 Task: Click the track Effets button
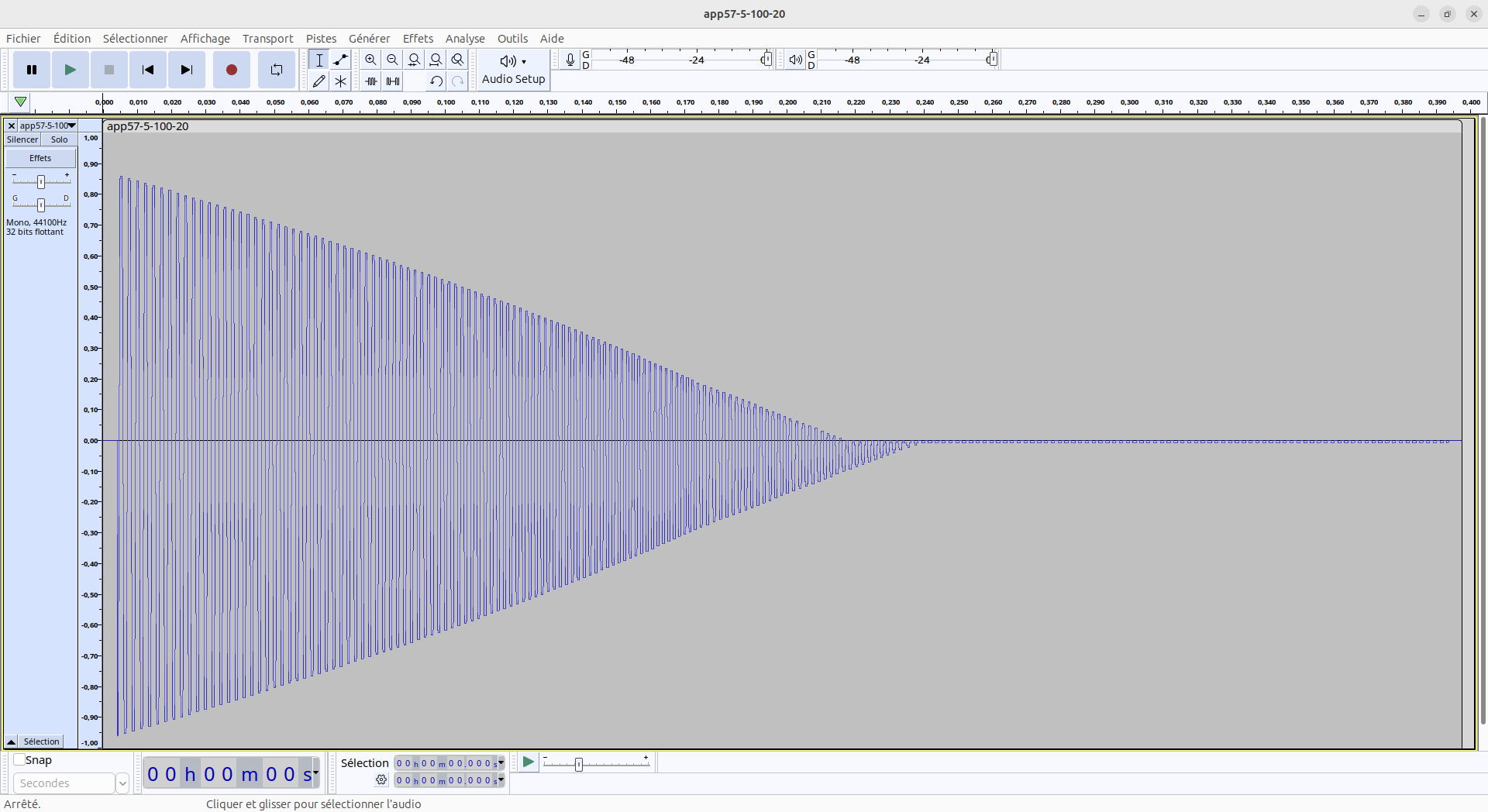40,158
